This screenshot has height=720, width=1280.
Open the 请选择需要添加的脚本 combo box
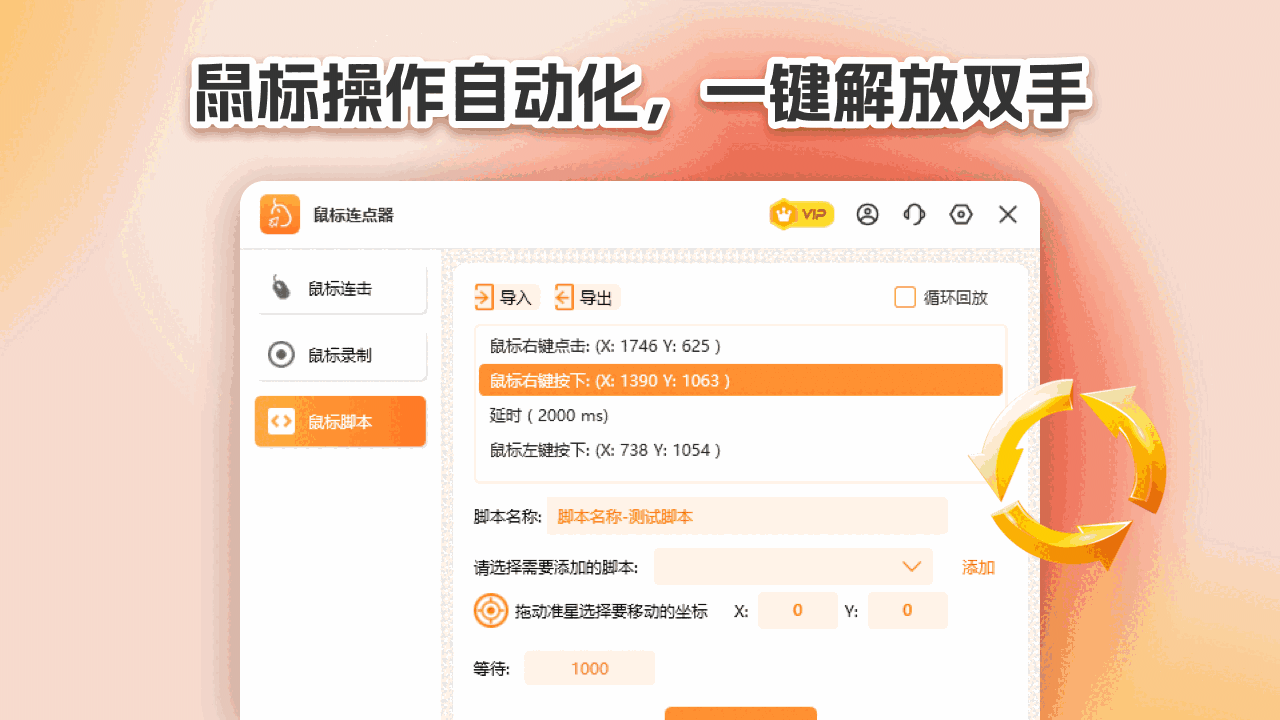pos(793,567)
